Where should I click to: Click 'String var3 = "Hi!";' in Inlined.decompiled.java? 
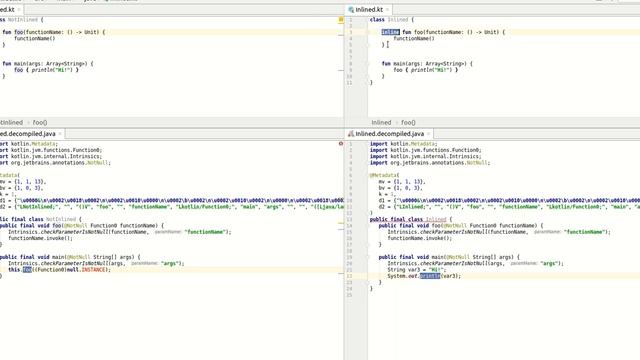(x=417, y=270)
